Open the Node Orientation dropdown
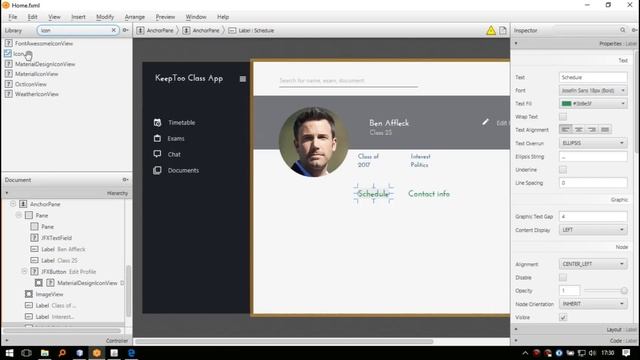This screenshot has width=640, height=360. coord(593,304)
